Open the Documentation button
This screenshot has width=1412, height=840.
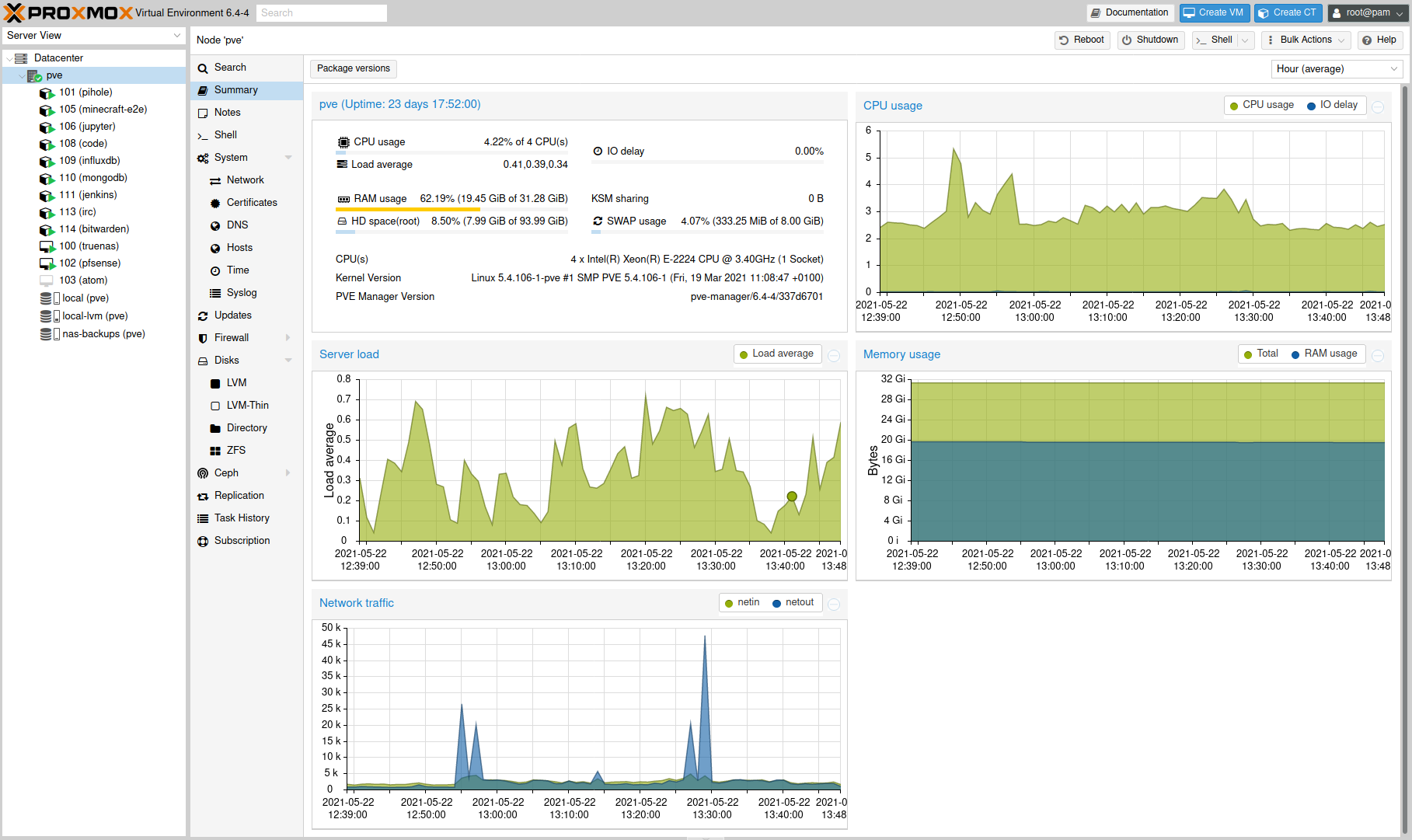coord(1129,13)
